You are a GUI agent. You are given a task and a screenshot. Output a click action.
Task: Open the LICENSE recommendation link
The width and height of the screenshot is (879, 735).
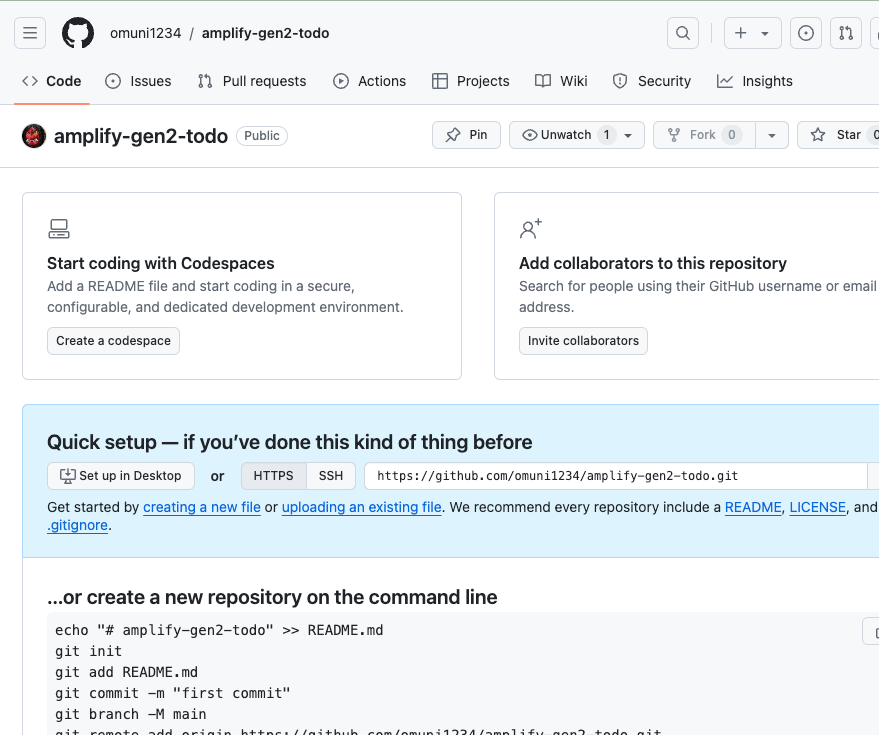pyautogui.click(x=817, y=507)
